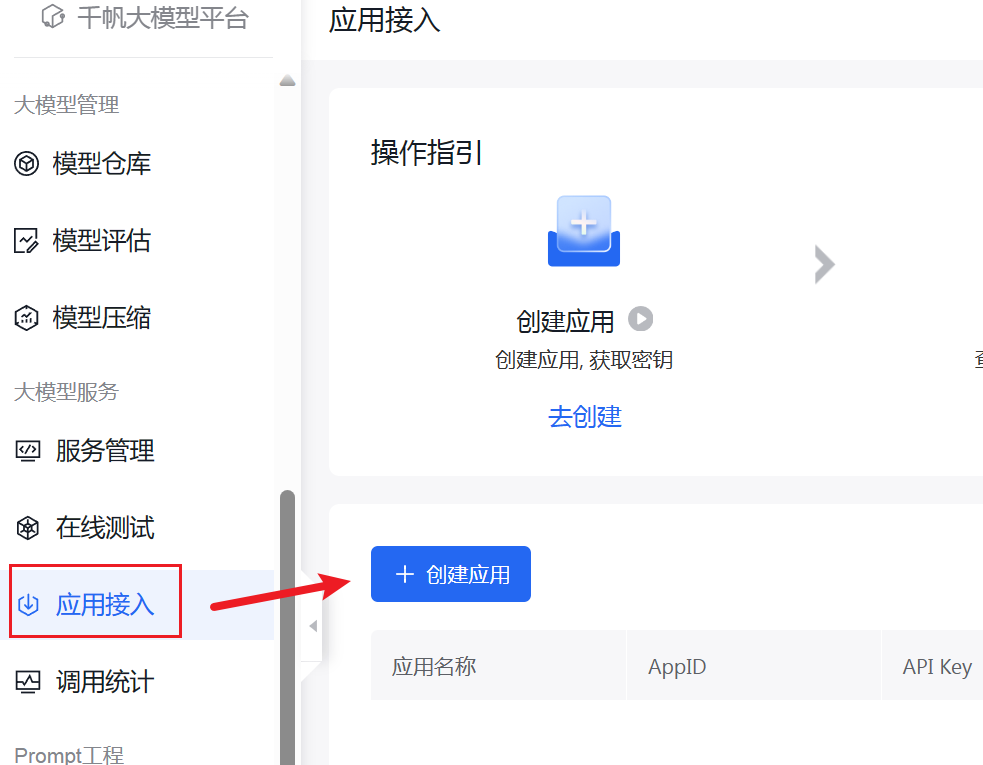This screenshot has height=765, width=983.
Task: Click the 模型评估 chart icon
Action: [x=26, y=241]
